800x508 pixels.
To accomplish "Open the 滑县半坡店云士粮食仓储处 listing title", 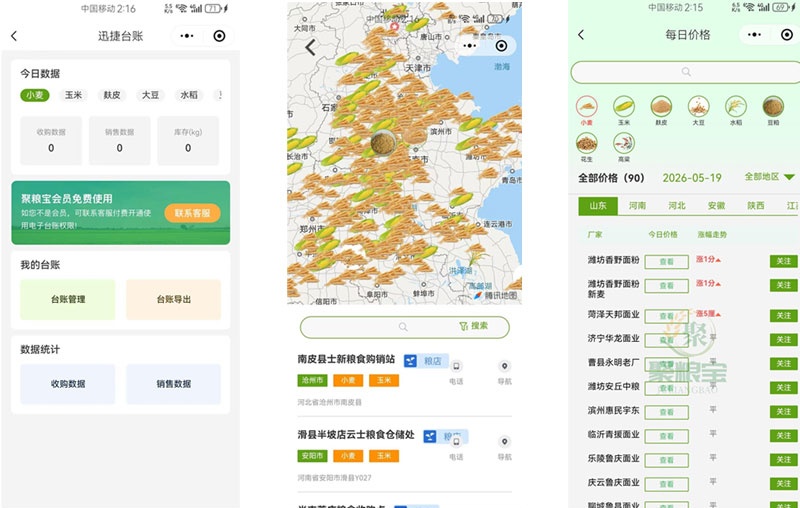I will [x=356, y=435].
